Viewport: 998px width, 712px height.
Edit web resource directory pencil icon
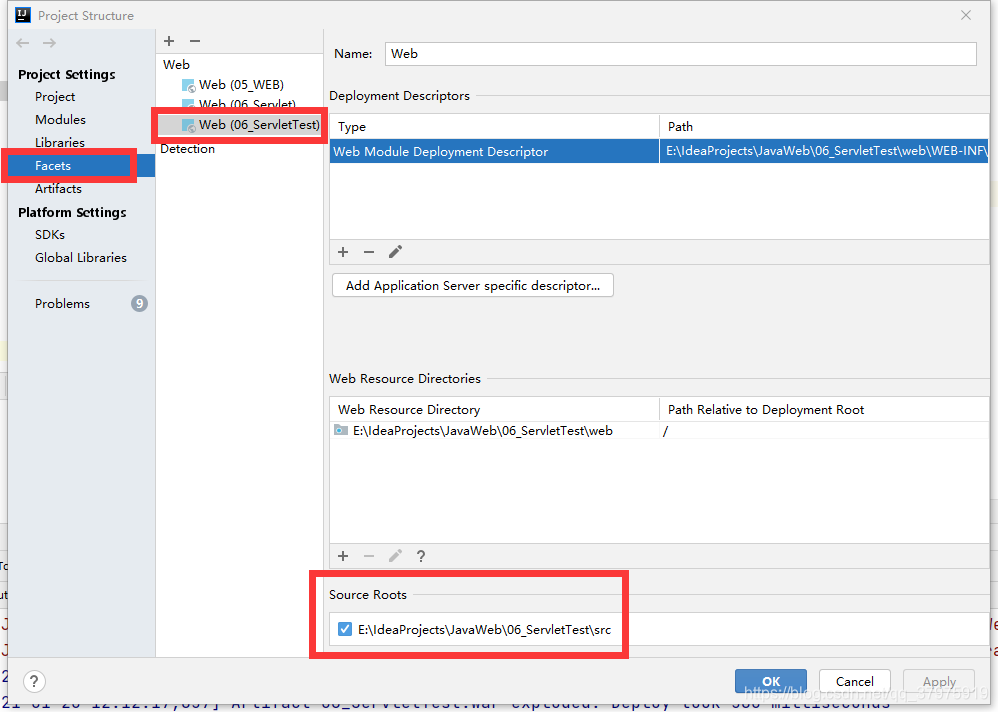pos(395,556)
